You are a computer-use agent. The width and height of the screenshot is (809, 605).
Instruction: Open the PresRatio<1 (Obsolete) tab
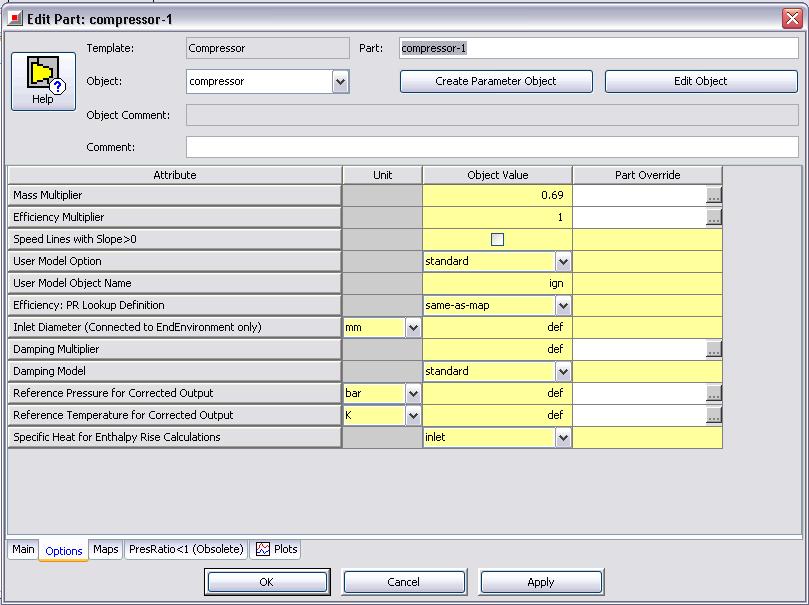(186, 549)
